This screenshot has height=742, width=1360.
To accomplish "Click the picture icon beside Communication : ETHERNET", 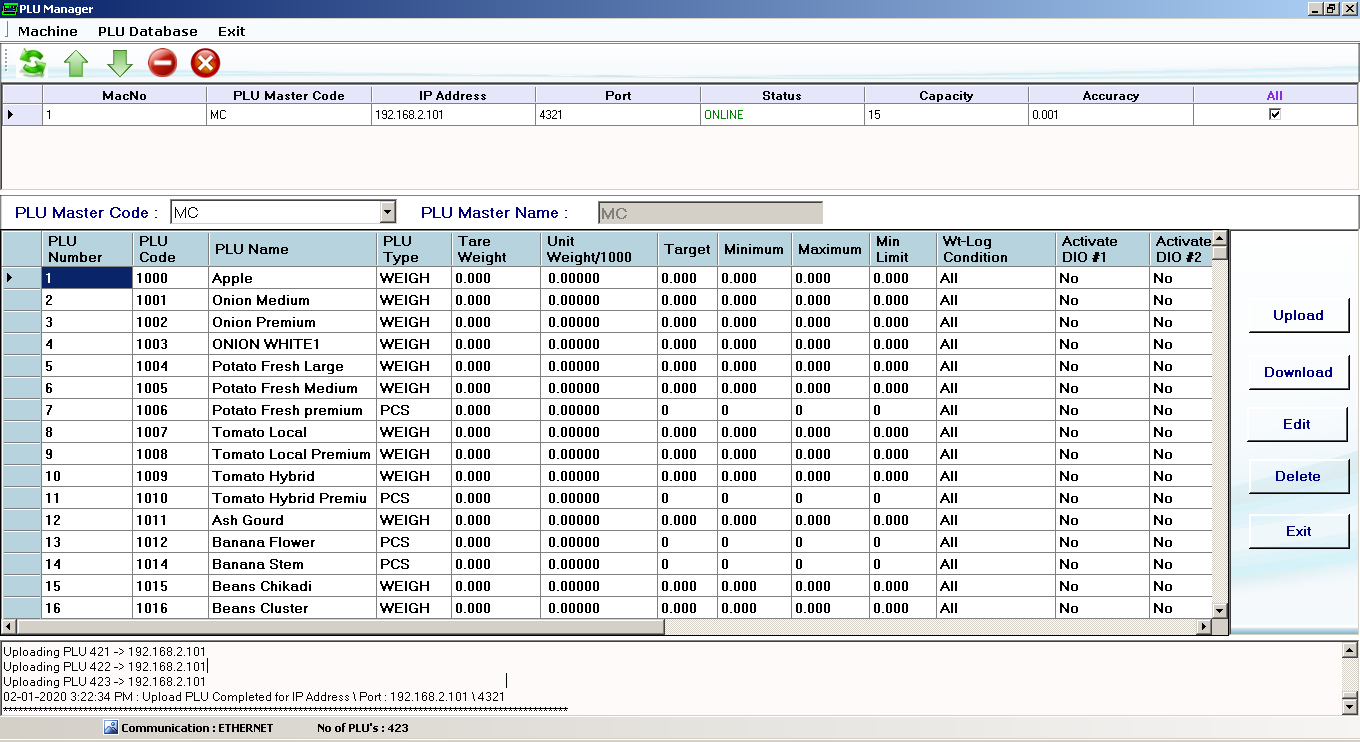I will pos(111,727).
